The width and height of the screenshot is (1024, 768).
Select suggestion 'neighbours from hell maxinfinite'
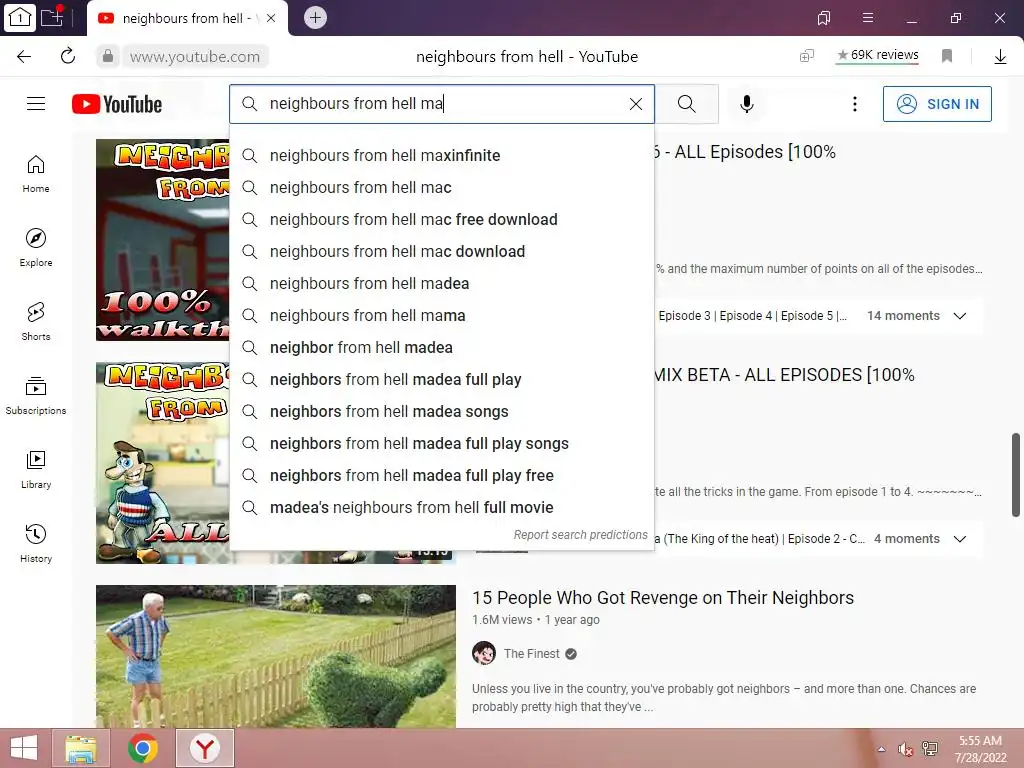pyautogui.click(x=442, y=155)
